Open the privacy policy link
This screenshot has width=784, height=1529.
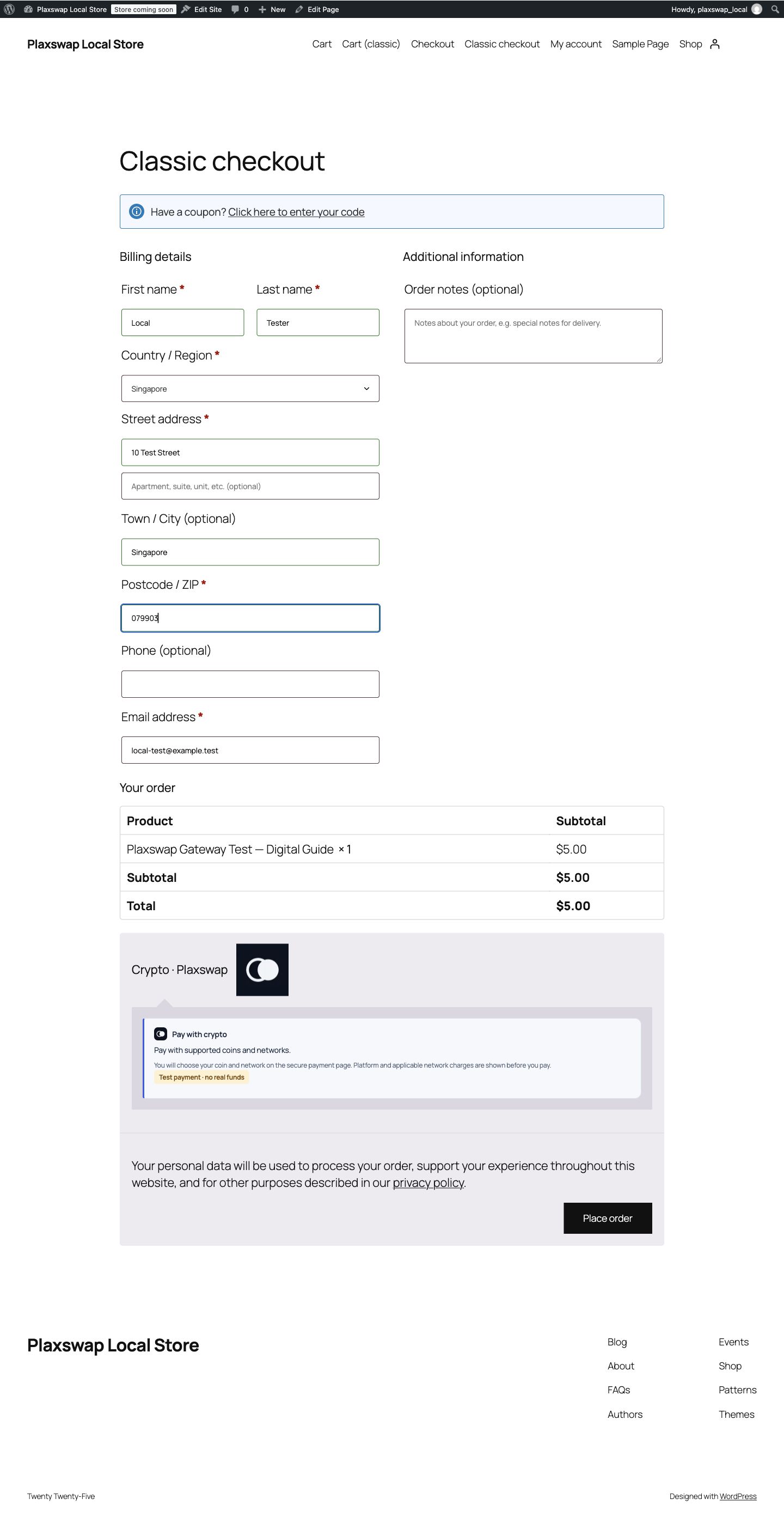click(x=428, y=1183)
